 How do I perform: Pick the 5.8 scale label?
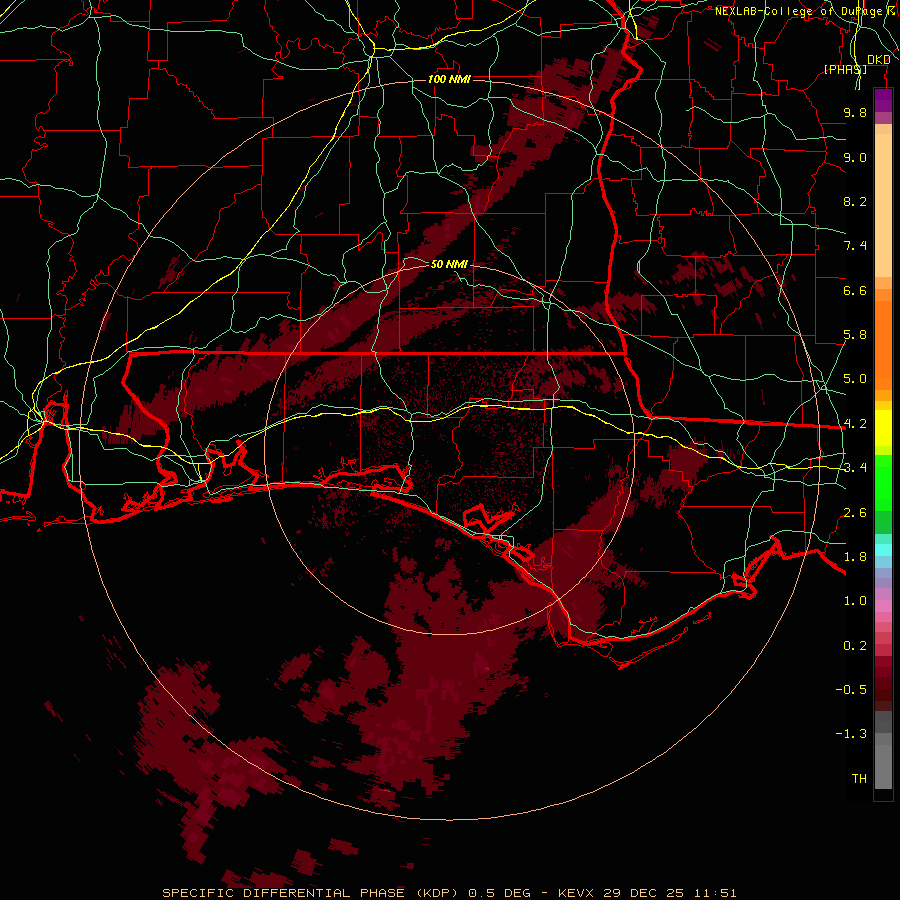(x=855, y=335)
